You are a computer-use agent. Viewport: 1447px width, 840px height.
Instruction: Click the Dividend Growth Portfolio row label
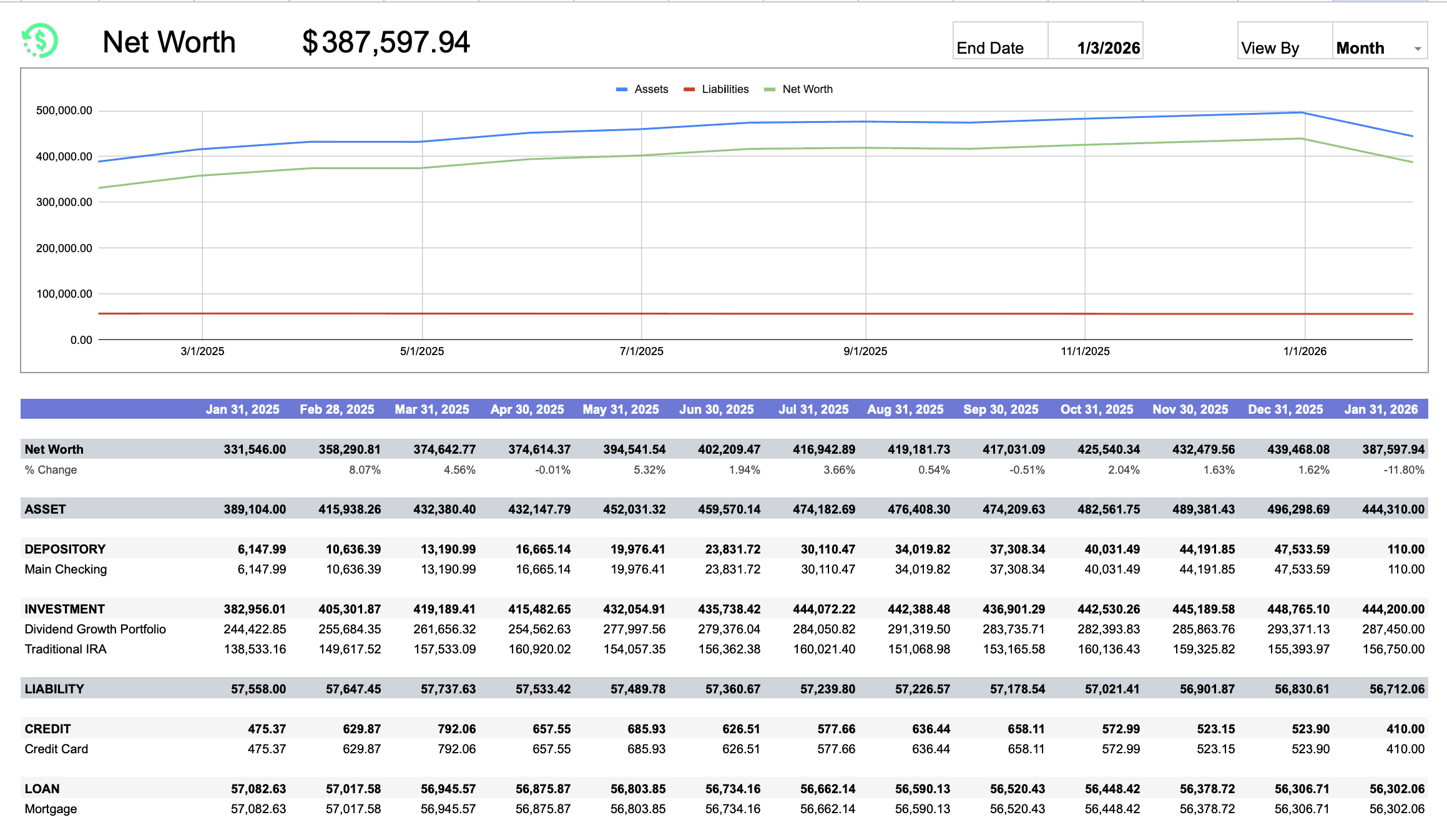point(95,629)
